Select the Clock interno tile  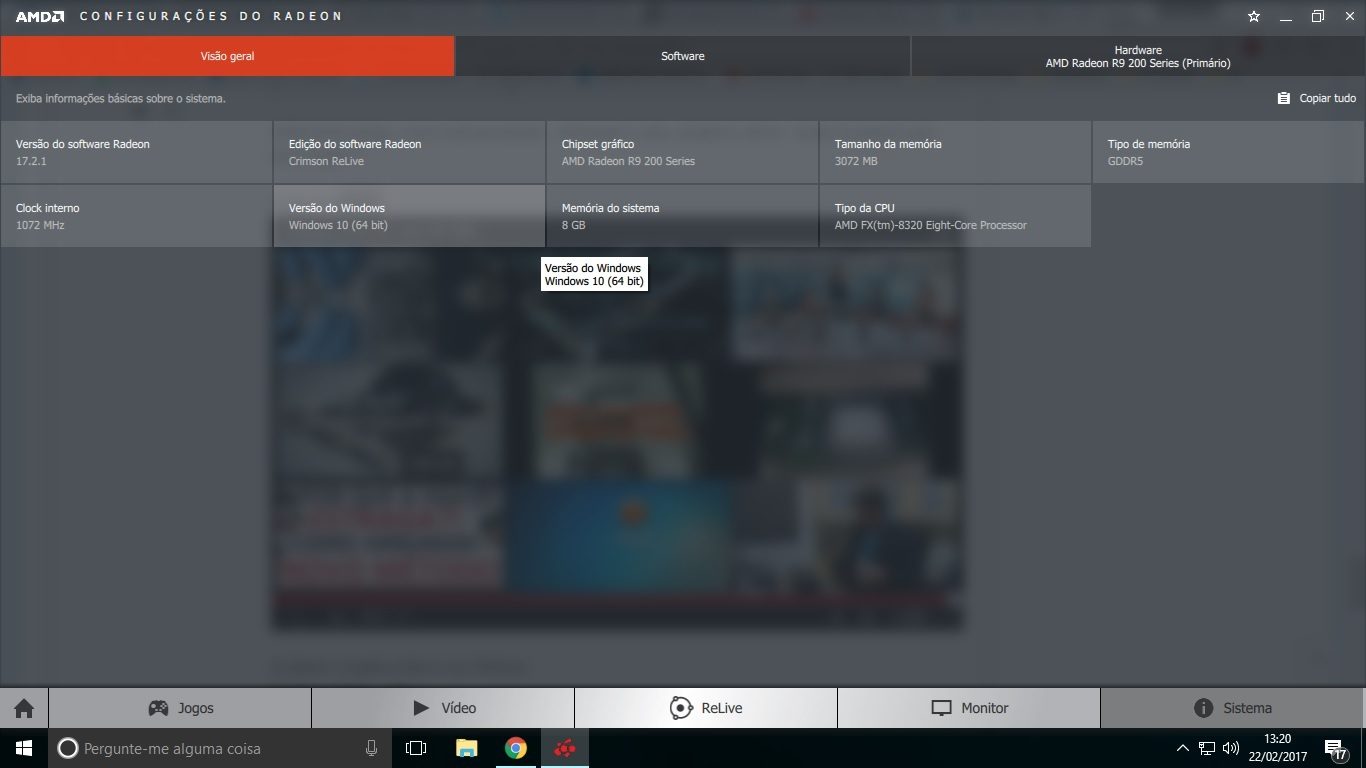[x=136, y=216]
